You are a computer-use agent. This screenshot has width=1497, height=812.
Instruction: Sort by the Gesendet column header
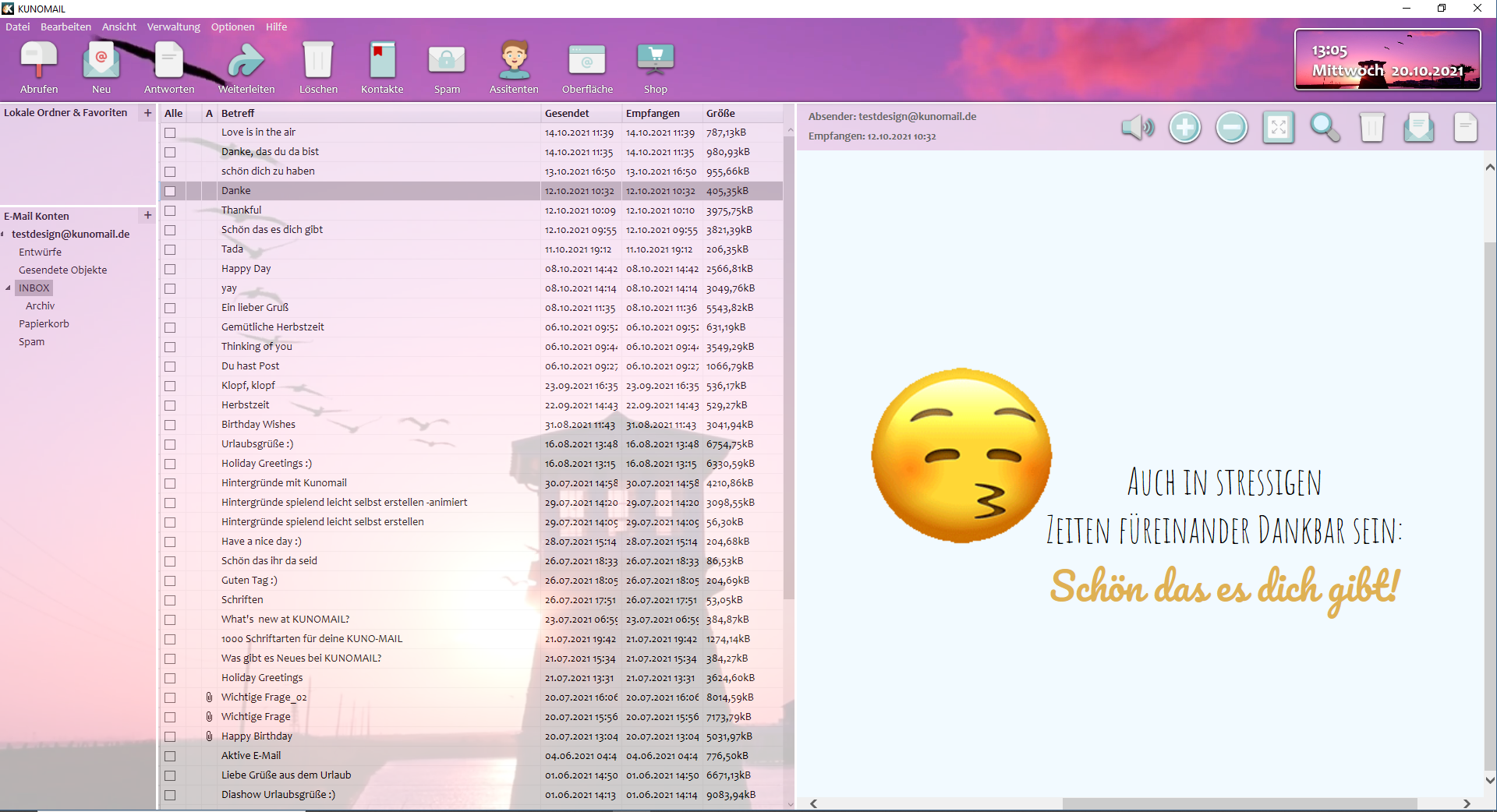coord(582,113)
